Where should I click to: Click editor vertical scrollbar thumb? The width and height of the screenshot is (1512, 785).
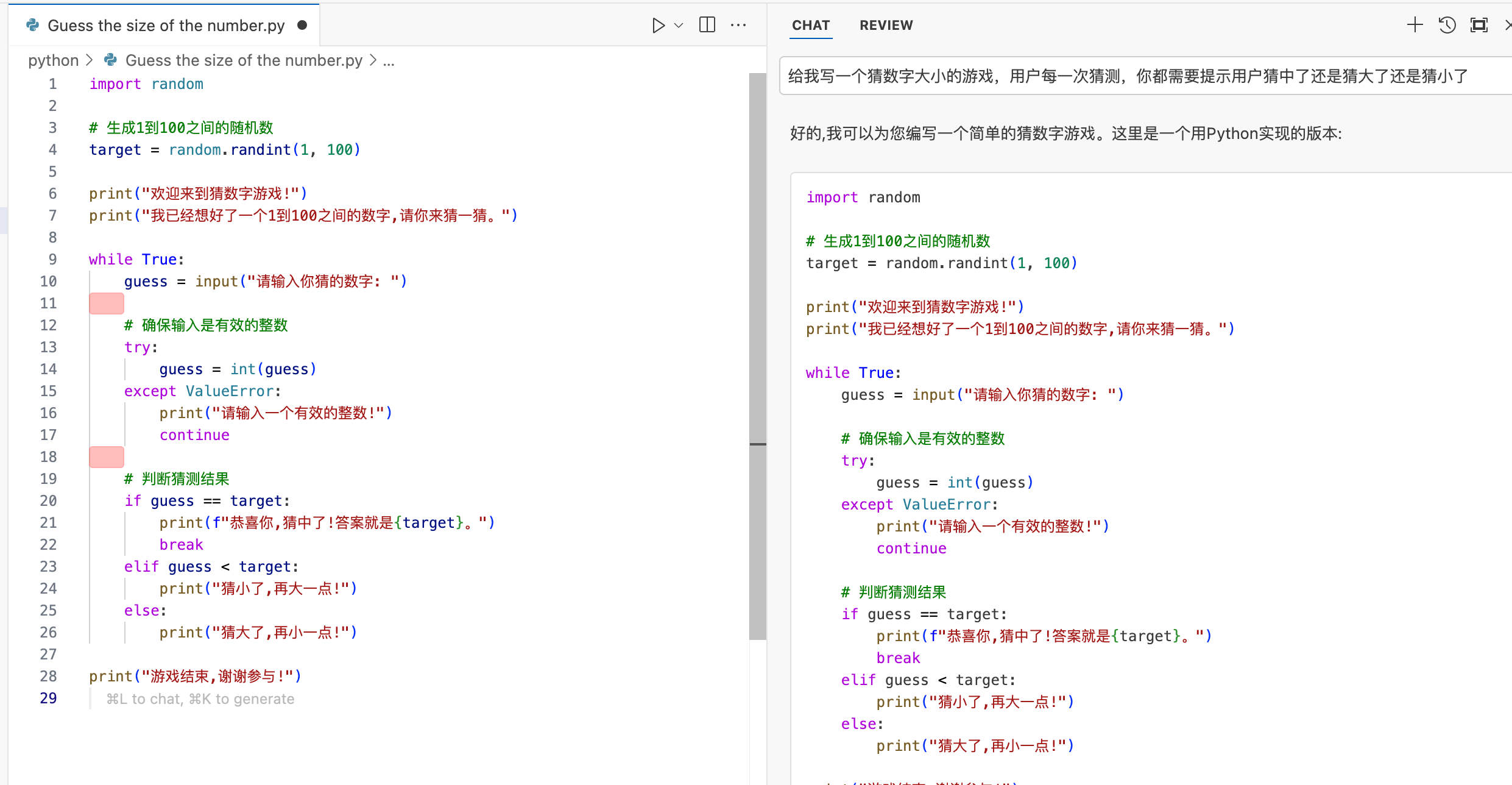coord(757,357)
